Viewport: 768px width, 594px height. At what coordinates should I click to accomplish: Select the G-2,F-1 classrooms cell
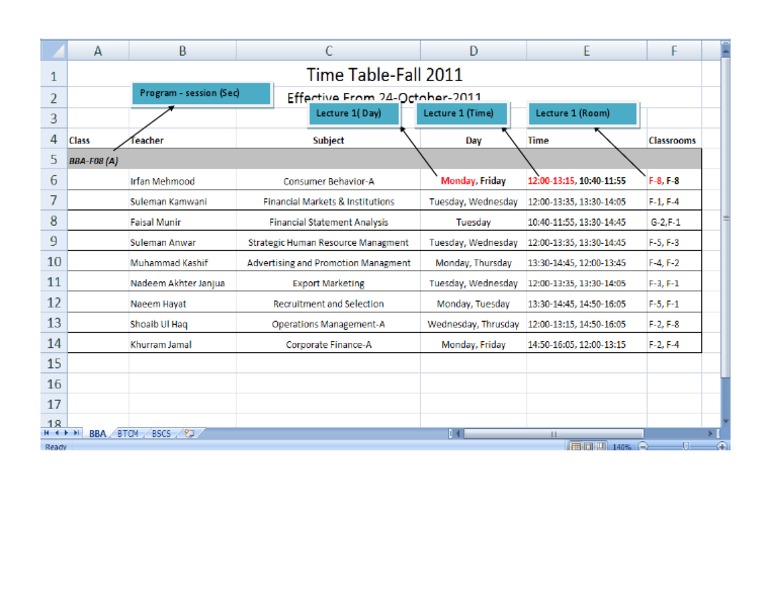(674, 222)
